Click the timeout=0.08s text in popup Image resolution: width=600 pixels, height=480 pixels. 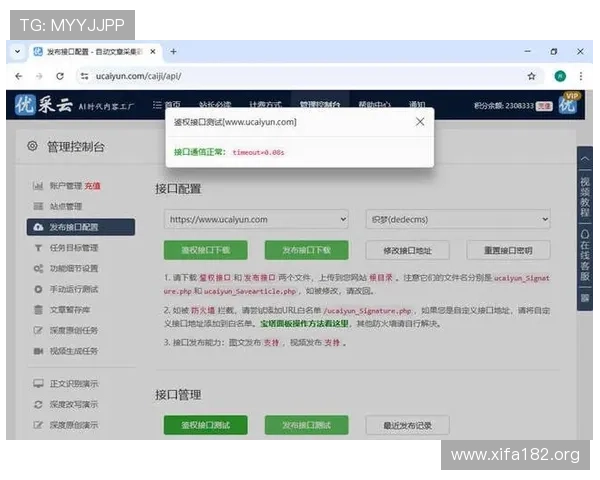(258, 152)
